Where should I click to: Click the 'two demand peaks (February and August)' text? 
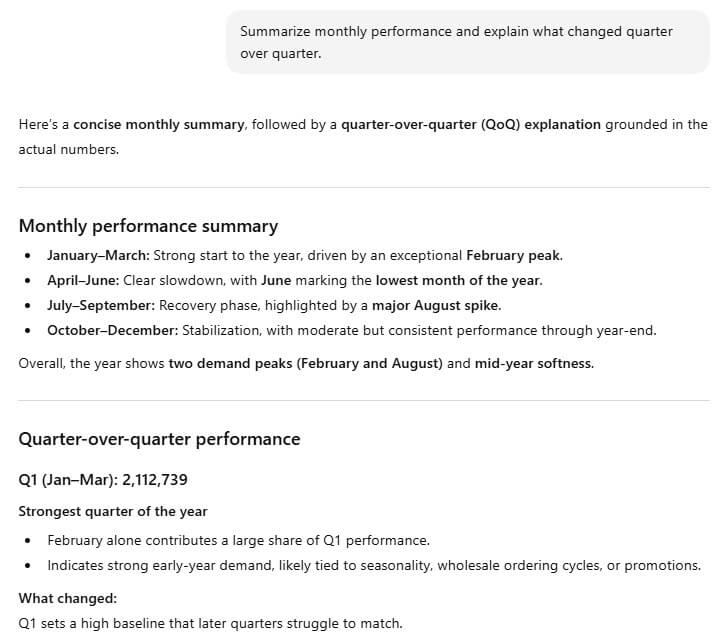tap(306, 363)
